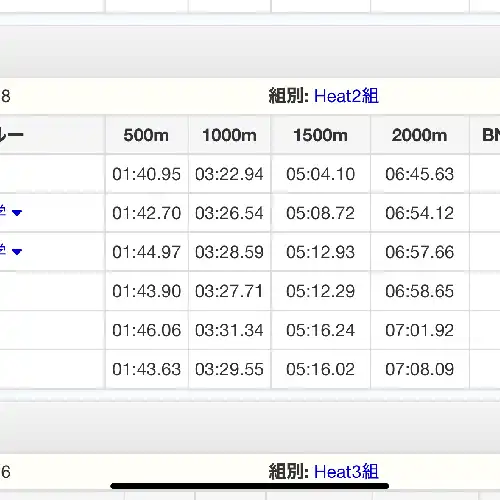500x500 pixels.
Task: Tap the black home indicator bar
Action: pos(250,486)
